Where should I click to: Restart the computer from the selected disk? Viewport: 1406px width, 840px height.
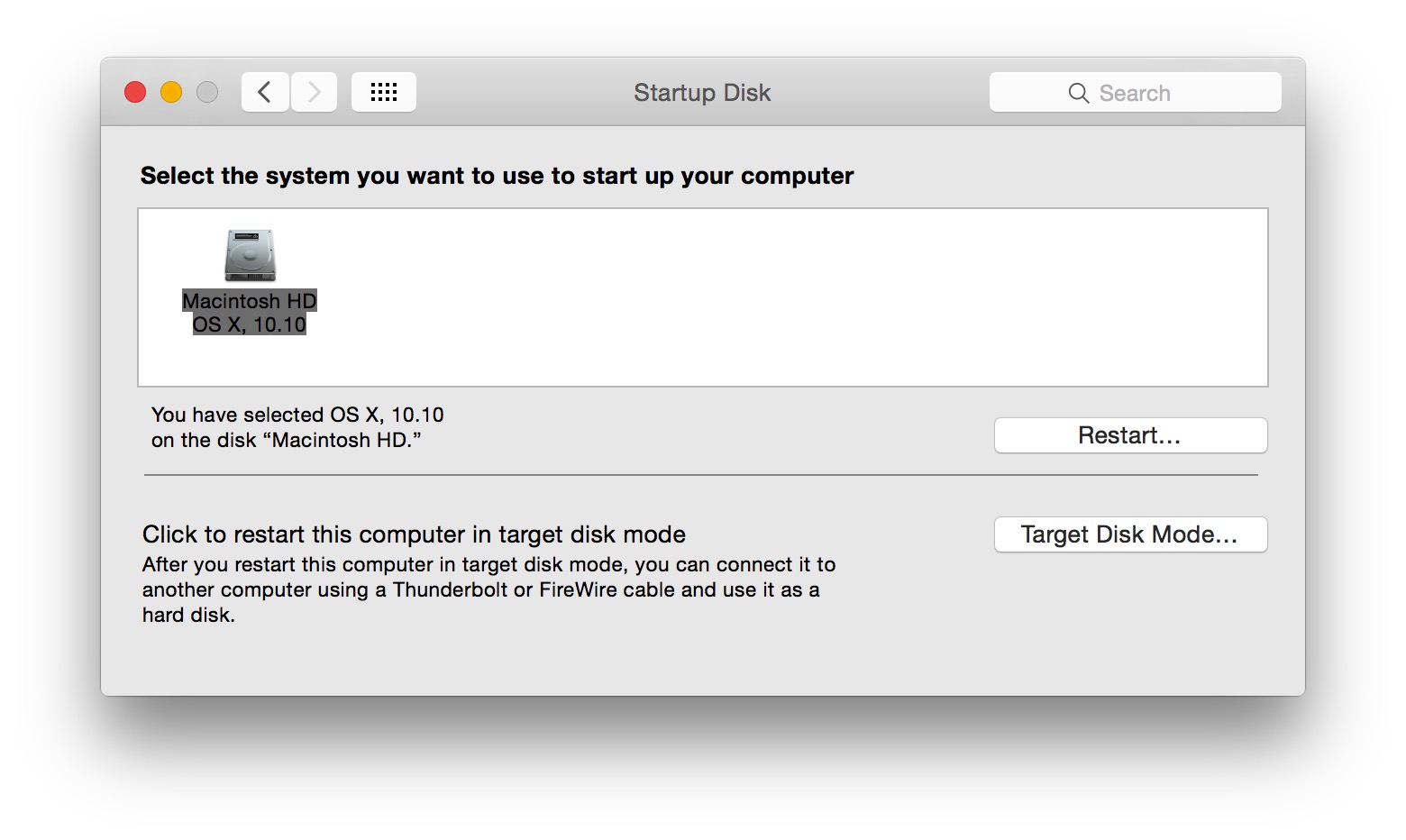(1130, 435)
